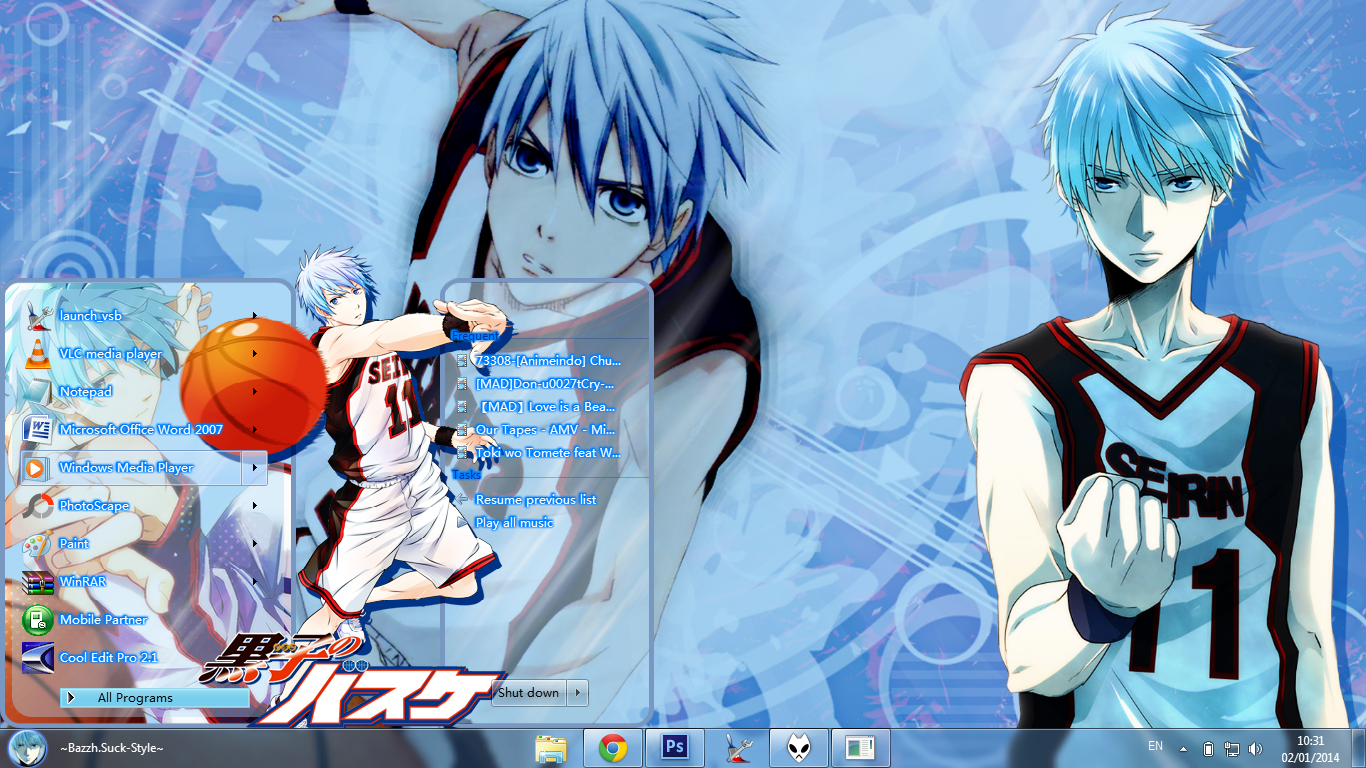Open the network icon in the tray
This screenshot has width=1366, height=768.
[1232, 749]
